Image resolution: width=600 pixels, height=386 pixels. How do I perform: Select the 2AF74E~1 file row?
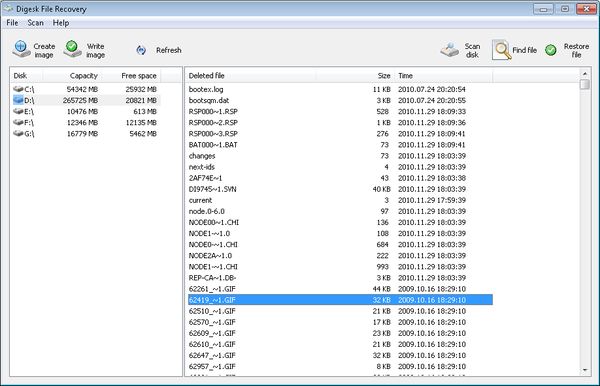click(340, 178)
